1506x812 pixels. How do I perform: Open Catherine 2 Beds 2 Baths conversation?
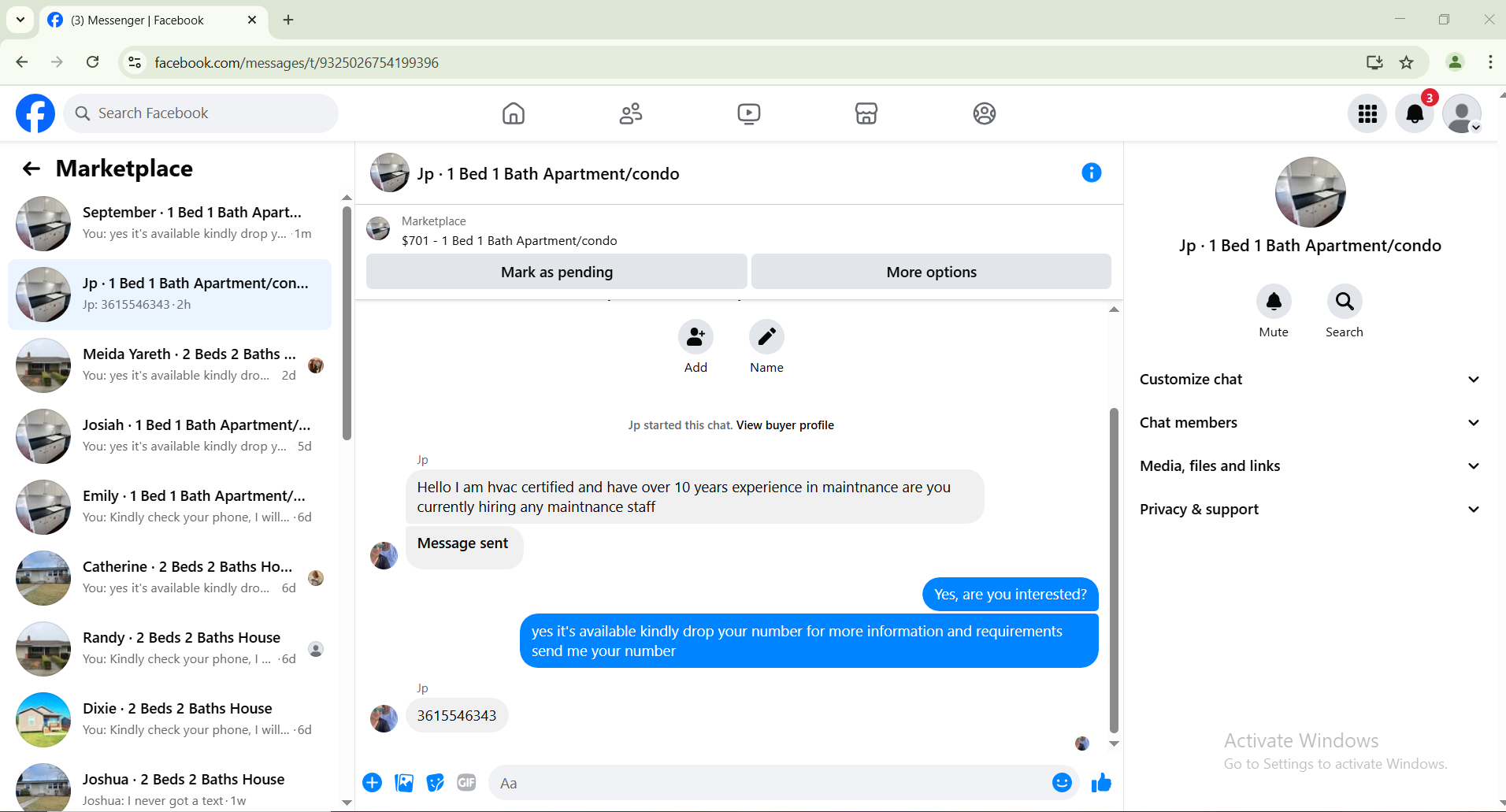pyautogui.click(x=169, y=578)
